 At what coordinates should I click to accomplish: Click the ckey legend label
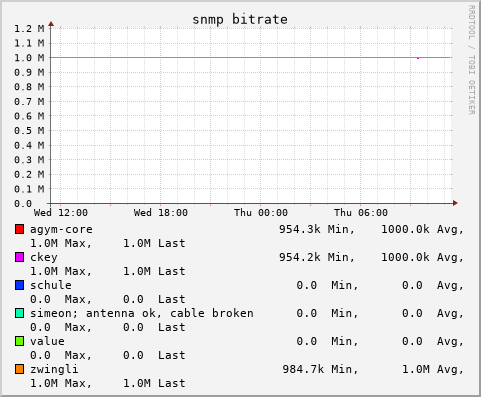(44, 257)
